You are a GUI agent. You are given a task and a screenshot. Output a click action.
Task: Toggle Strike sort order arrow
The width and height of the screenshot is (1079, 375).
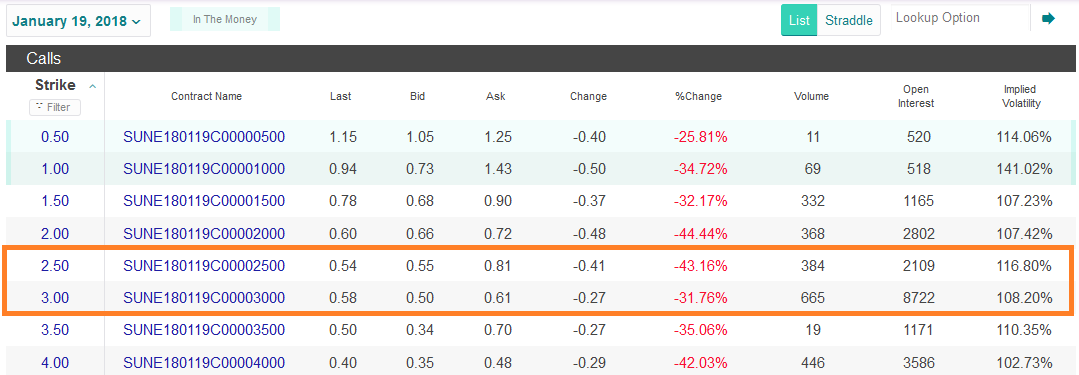[92, 86]
